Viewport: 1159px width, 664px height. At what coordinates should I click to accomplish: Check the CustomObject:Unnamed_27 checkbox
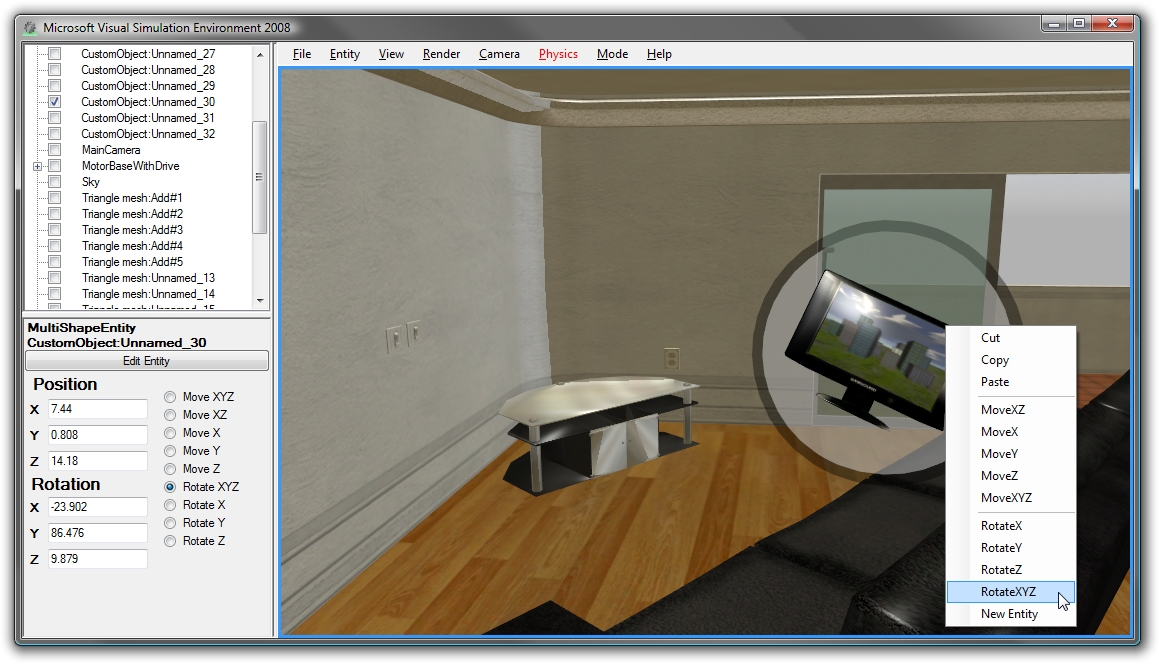point(54,53)
